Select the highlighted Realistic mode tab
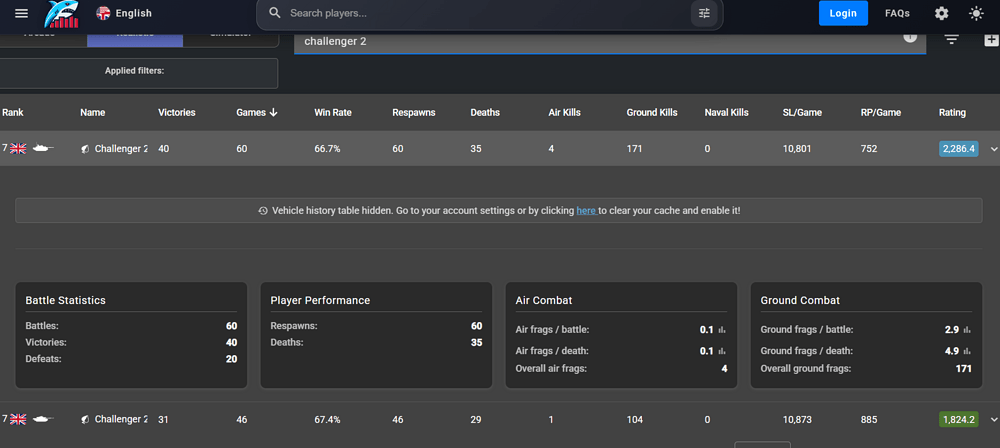 135,38
